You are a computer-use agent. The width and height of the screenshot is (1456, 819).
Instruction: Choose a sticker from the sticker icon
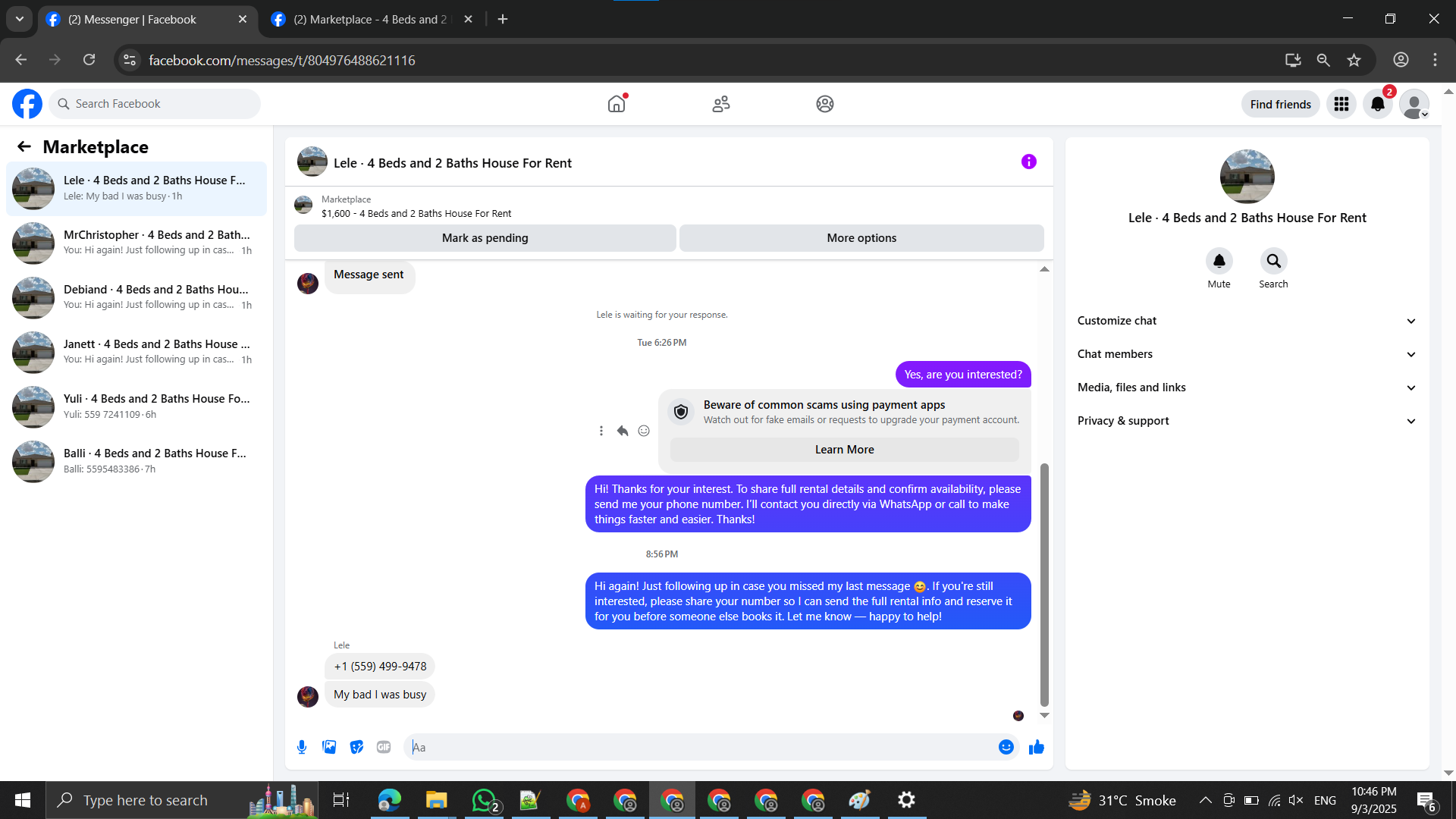pyautogui.click(x=356, y=747)
